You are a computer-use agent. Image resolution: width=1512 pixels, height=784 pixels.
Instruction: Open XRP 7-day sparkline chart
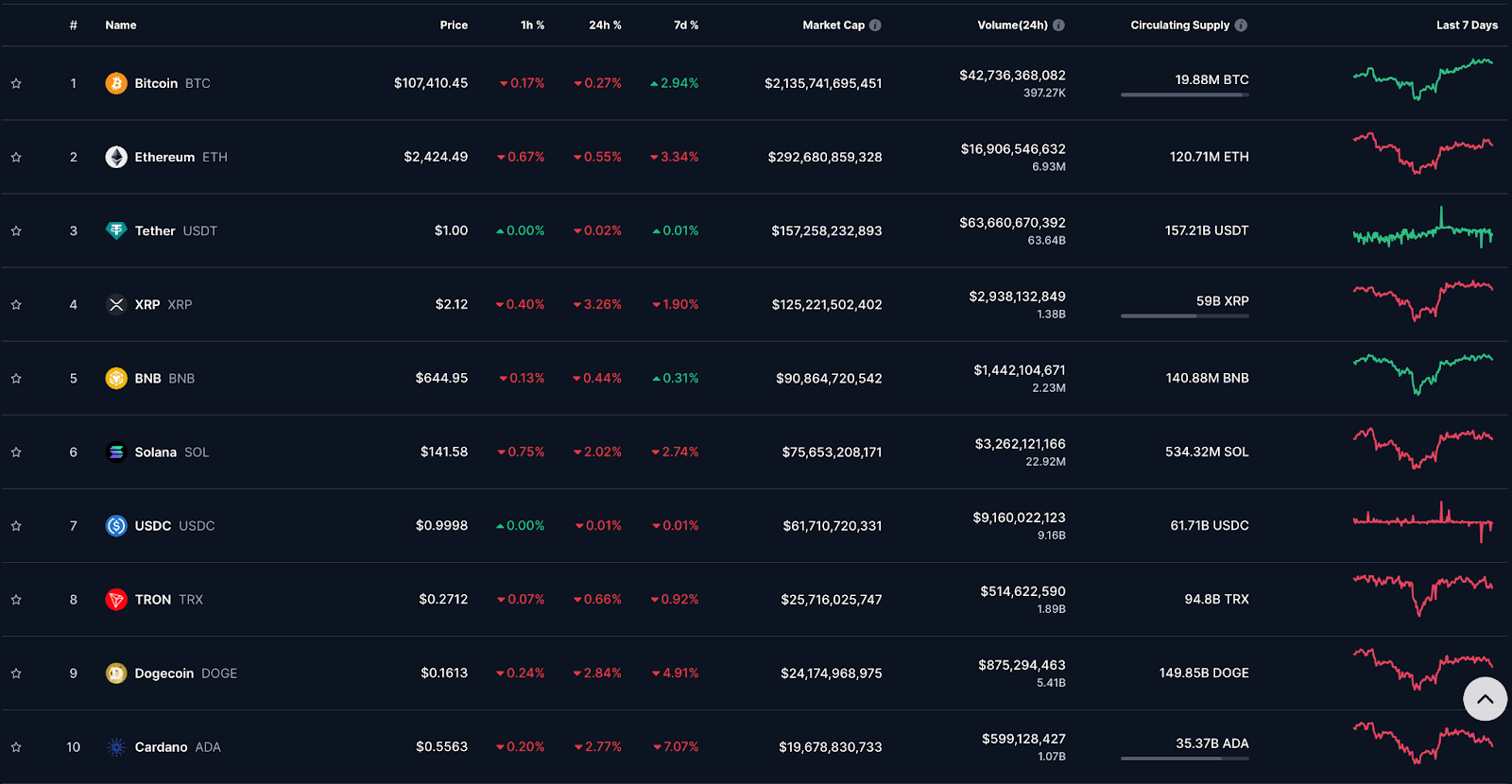tap(1423, 300)
